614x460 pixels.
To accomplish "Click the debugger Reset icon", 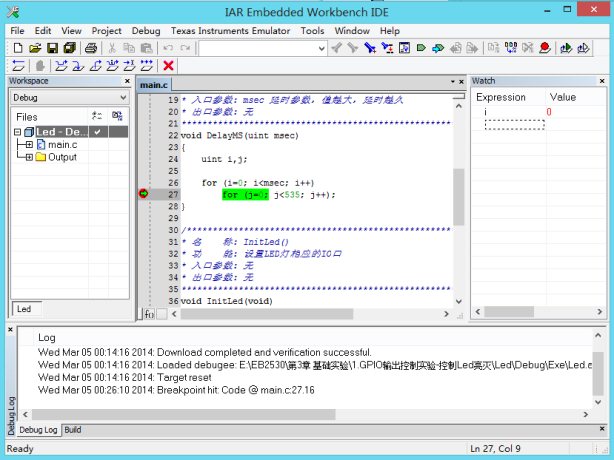I will (x=18, y=65).
